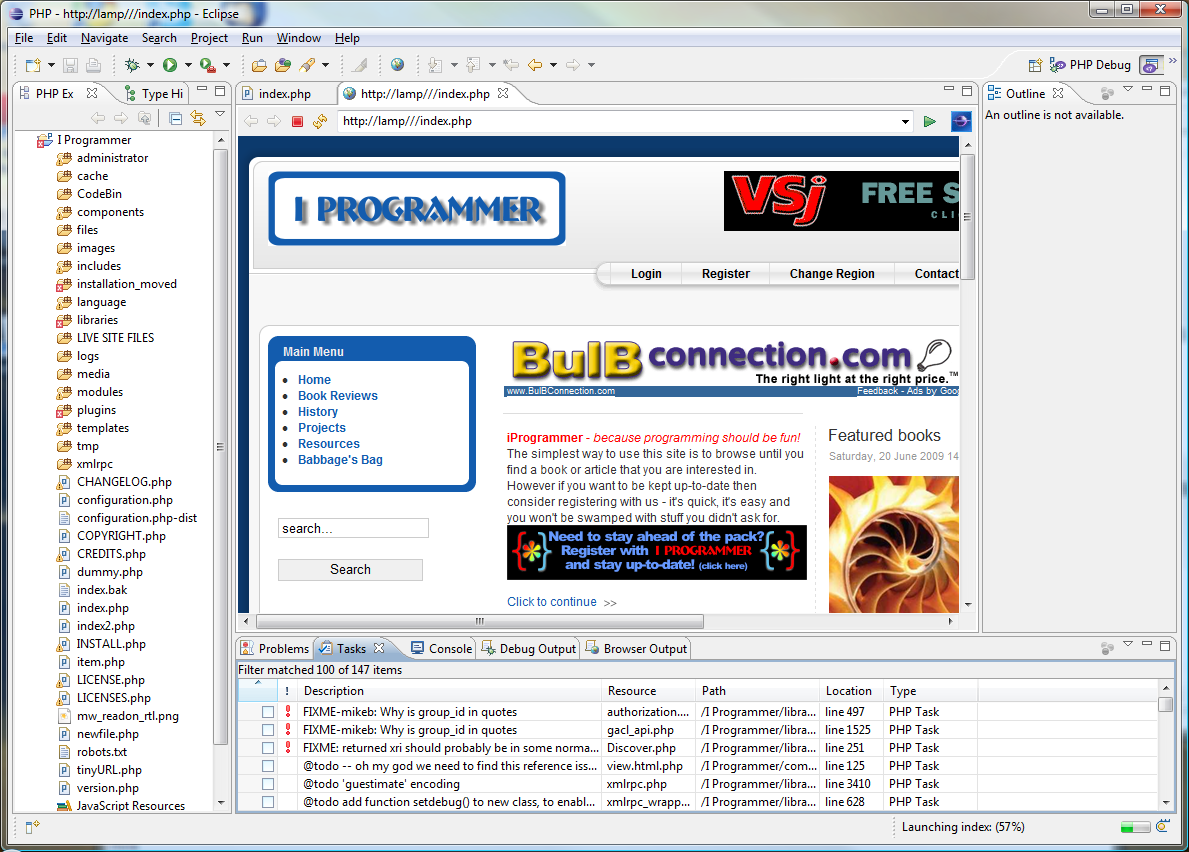Click the Eclipse browser throbber icon
This screenshot has width=1189, height=852.
[x=961, y=121]
